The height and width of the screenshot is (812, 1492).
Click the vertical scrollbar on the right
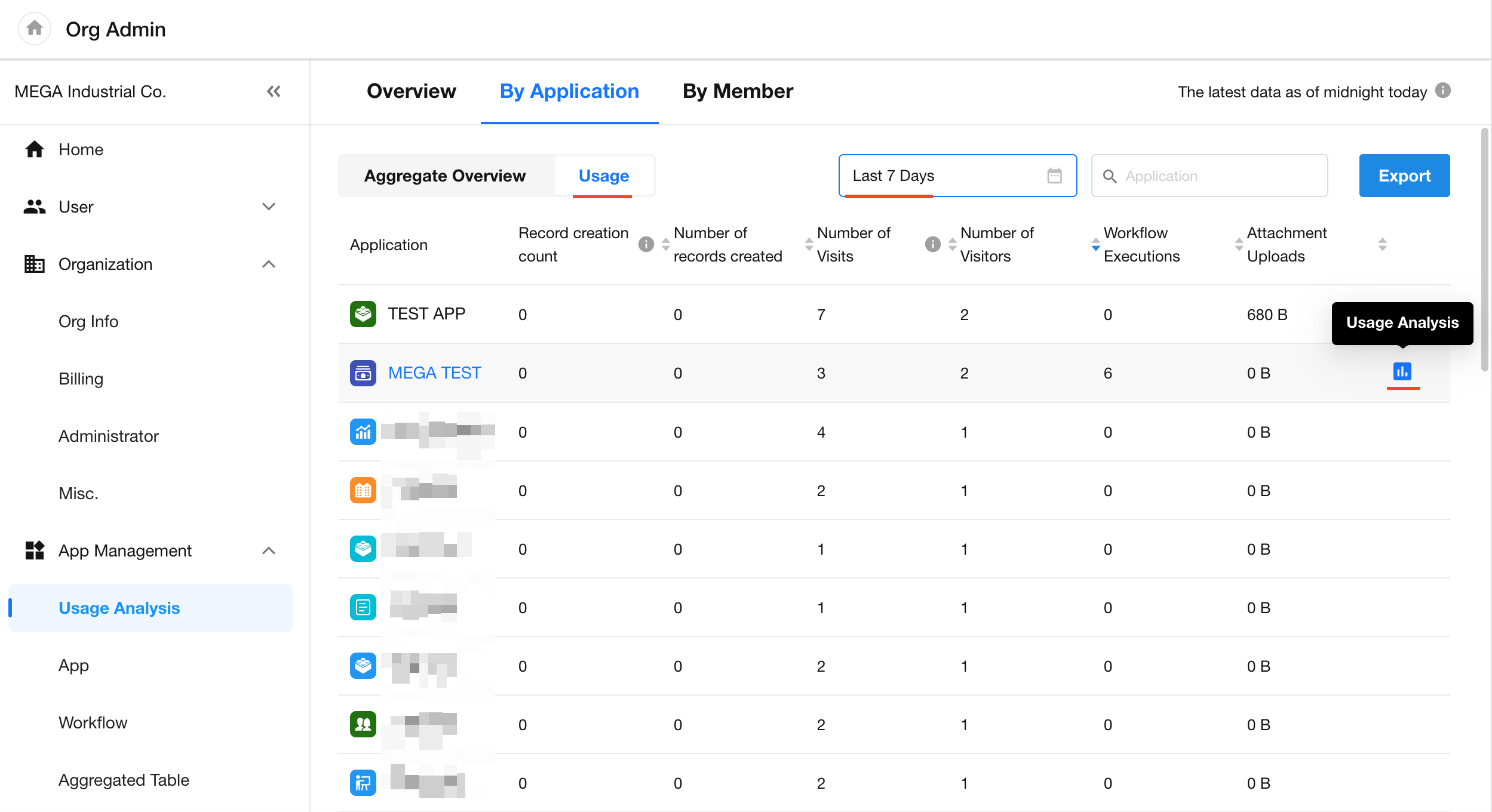tap(1484, 251)
